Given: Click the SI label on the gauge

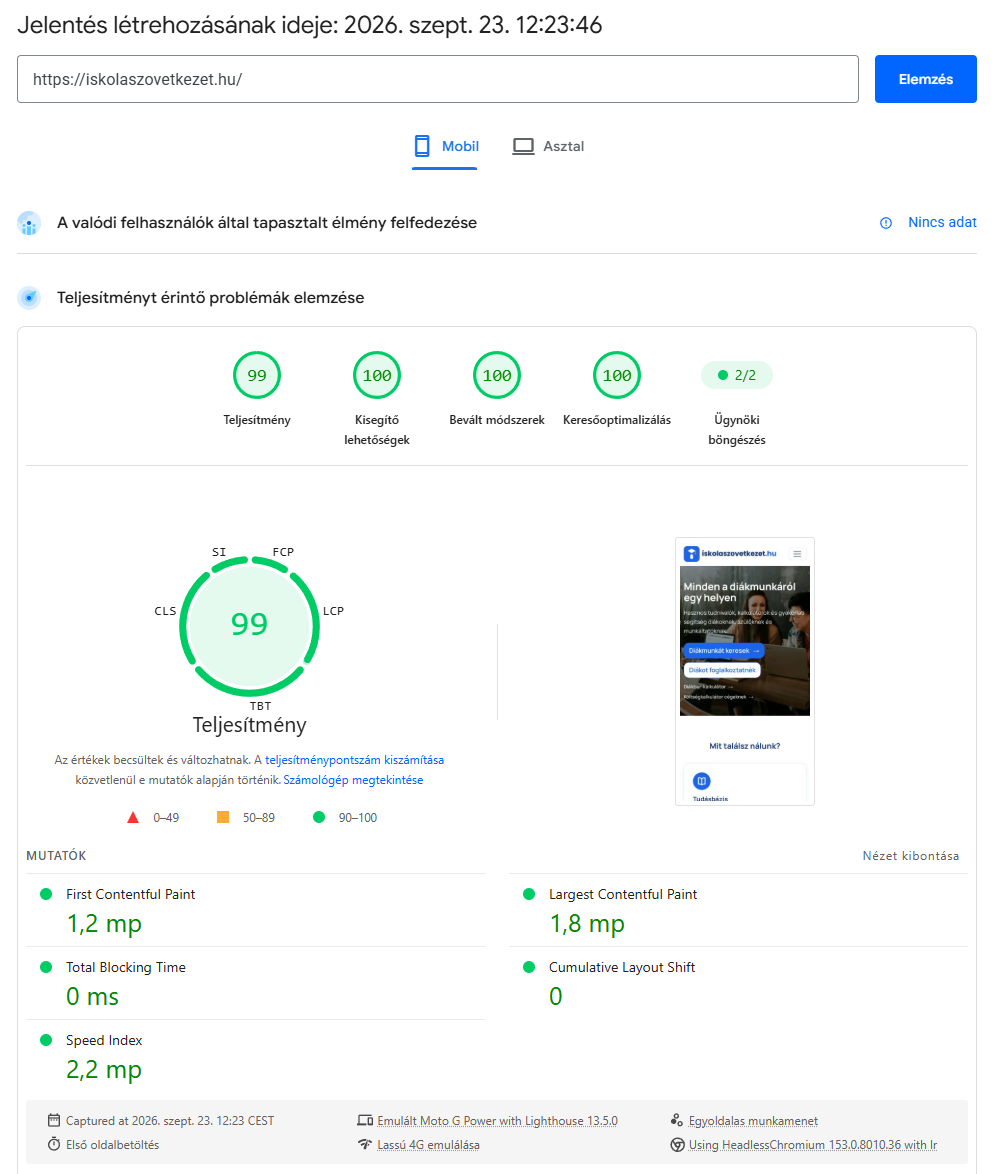Looking at the screenshot, I should click(219, 552).
